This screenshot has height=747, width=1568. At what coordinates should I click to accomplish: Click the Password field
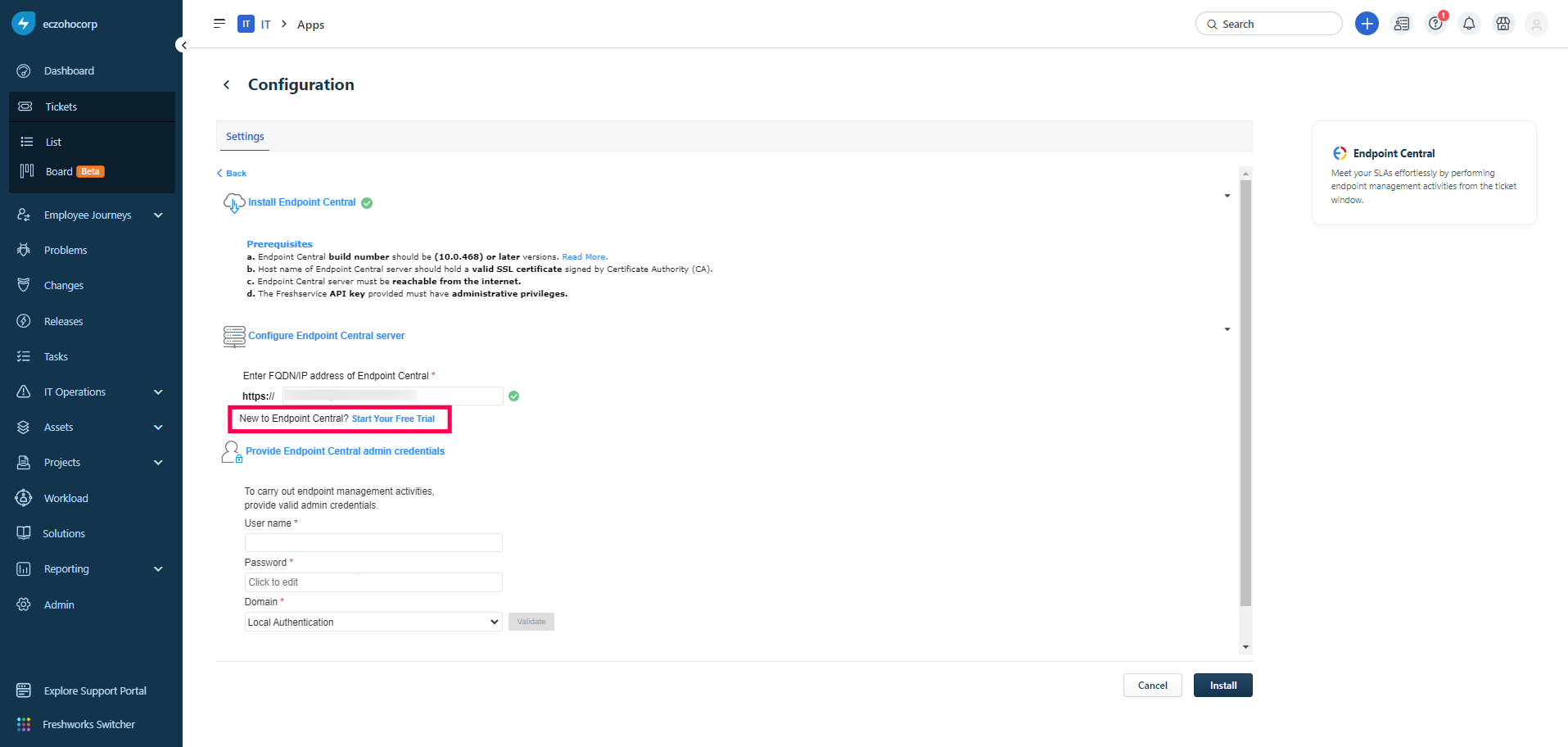373,582
